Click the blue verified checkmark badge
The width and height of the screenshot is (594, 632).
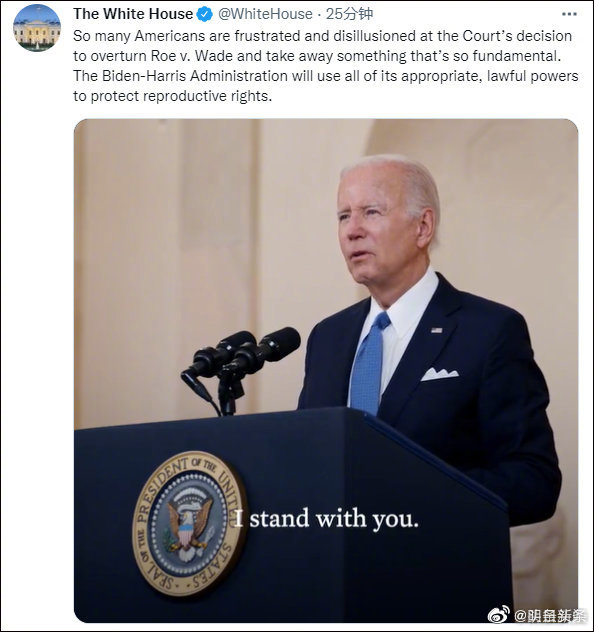205,15
